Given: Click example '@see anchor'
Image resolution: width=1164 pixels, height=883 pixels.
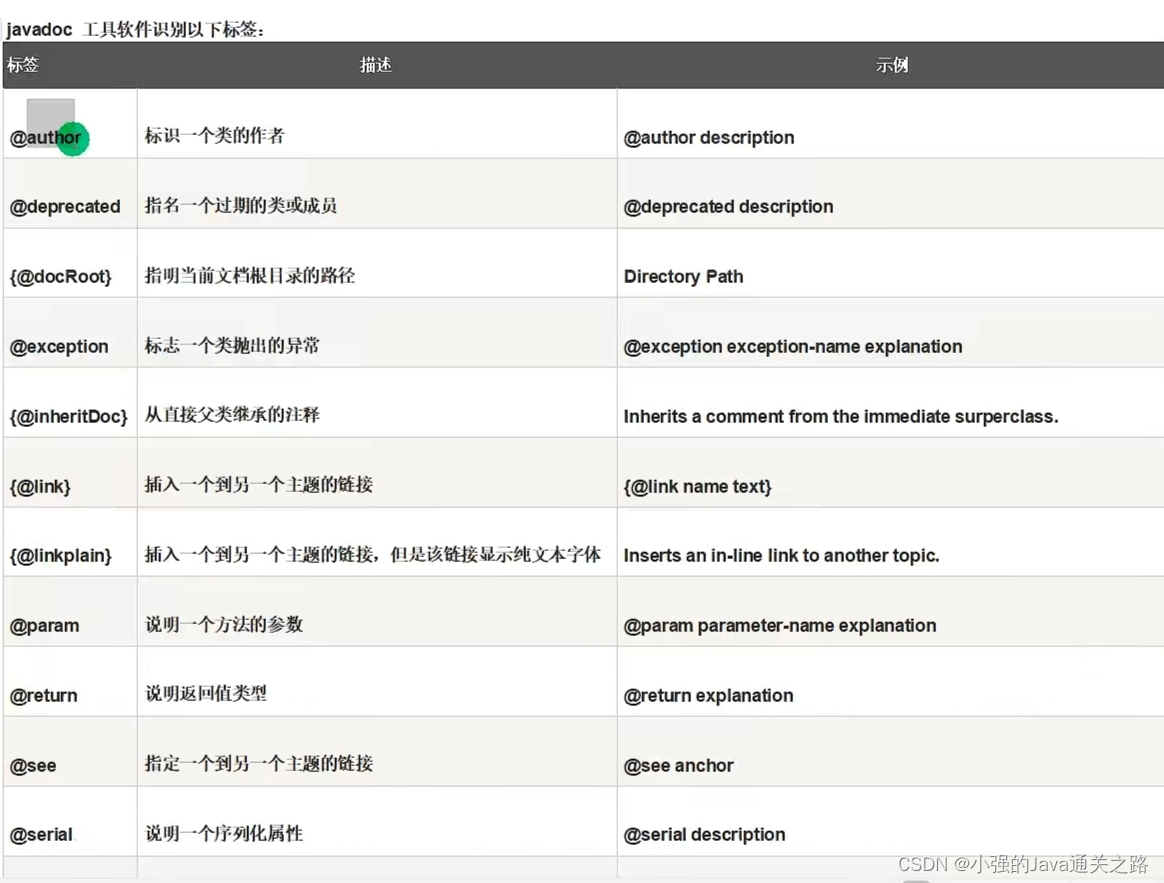Looking at the screenshot, I should coord(679,765).
